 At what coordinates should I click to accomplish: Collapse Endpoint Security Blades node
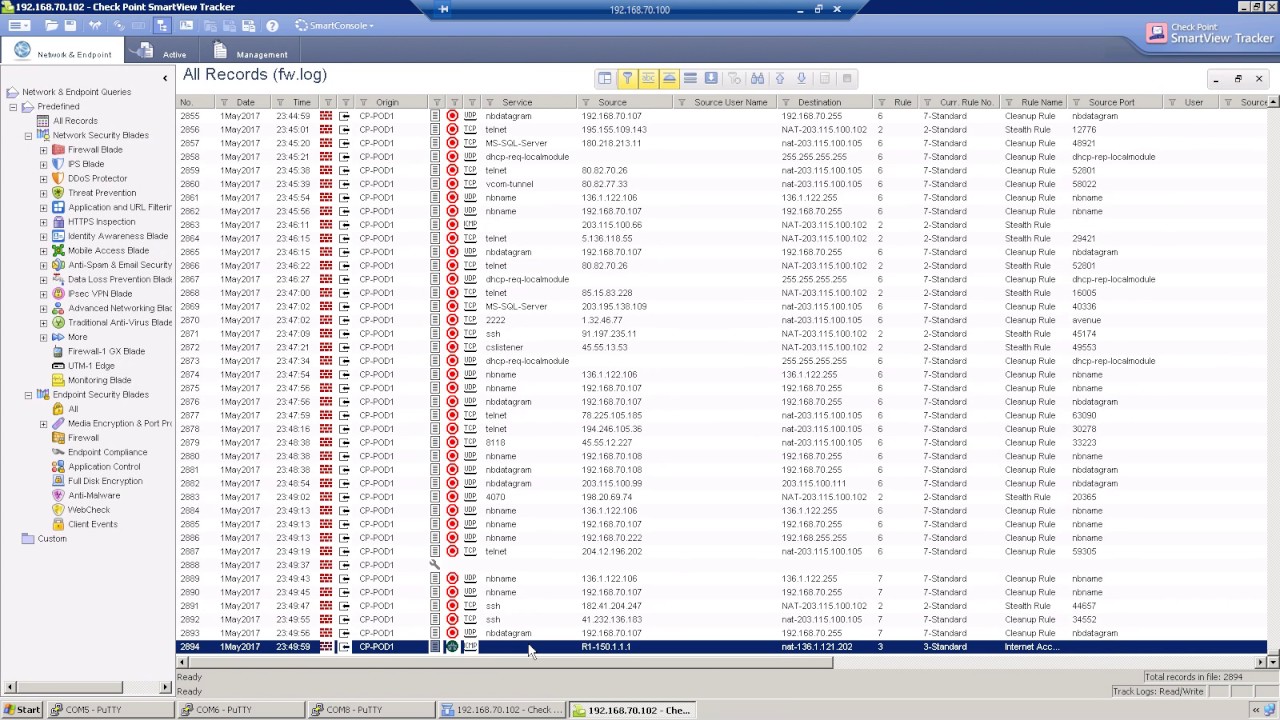28,395
